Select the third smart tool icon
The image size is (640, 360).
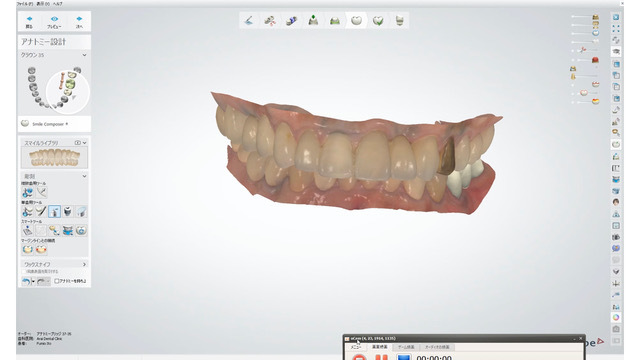(x=54, y=230)
